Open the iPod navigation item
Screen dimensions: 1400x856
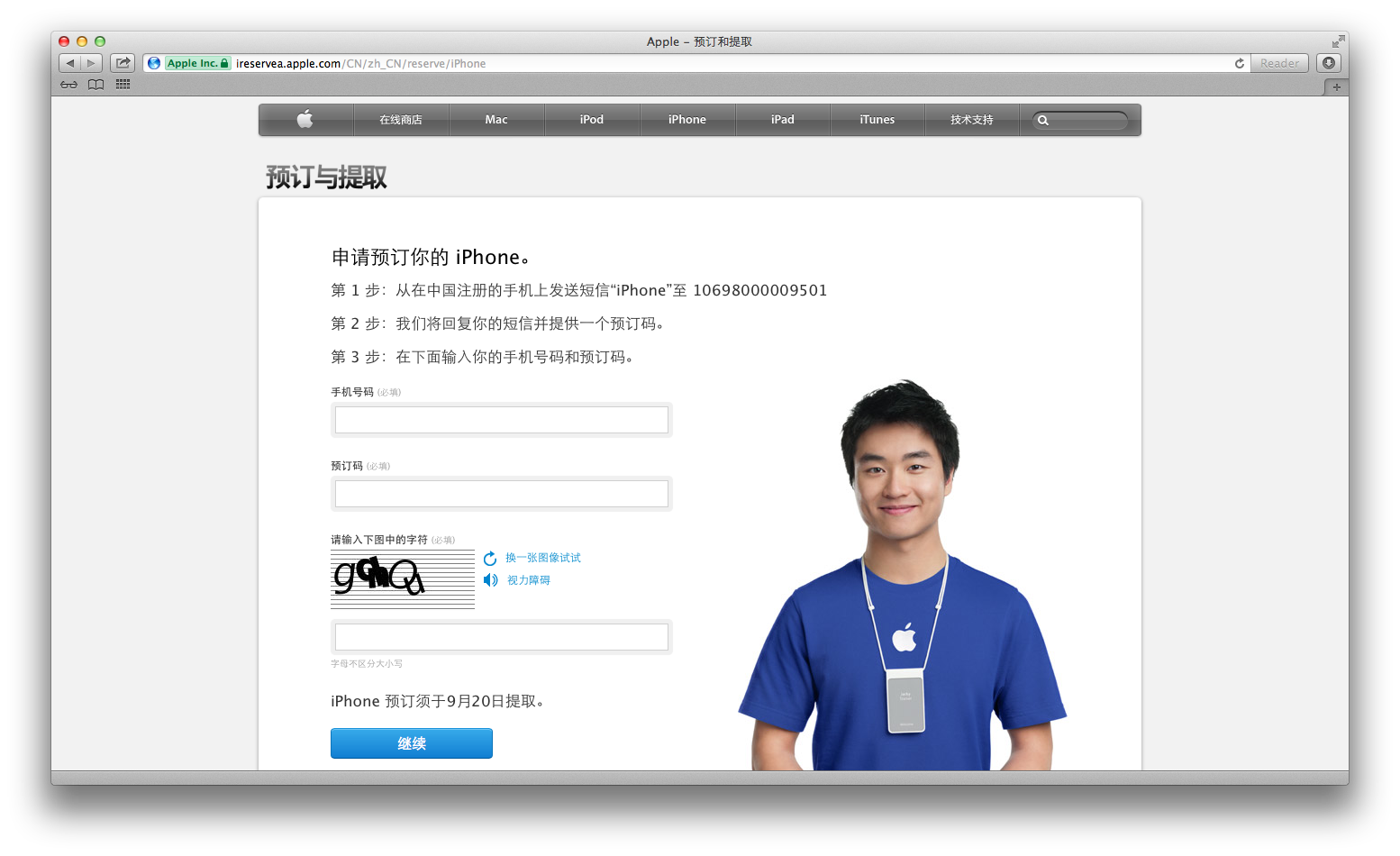[x=592, y=119]
